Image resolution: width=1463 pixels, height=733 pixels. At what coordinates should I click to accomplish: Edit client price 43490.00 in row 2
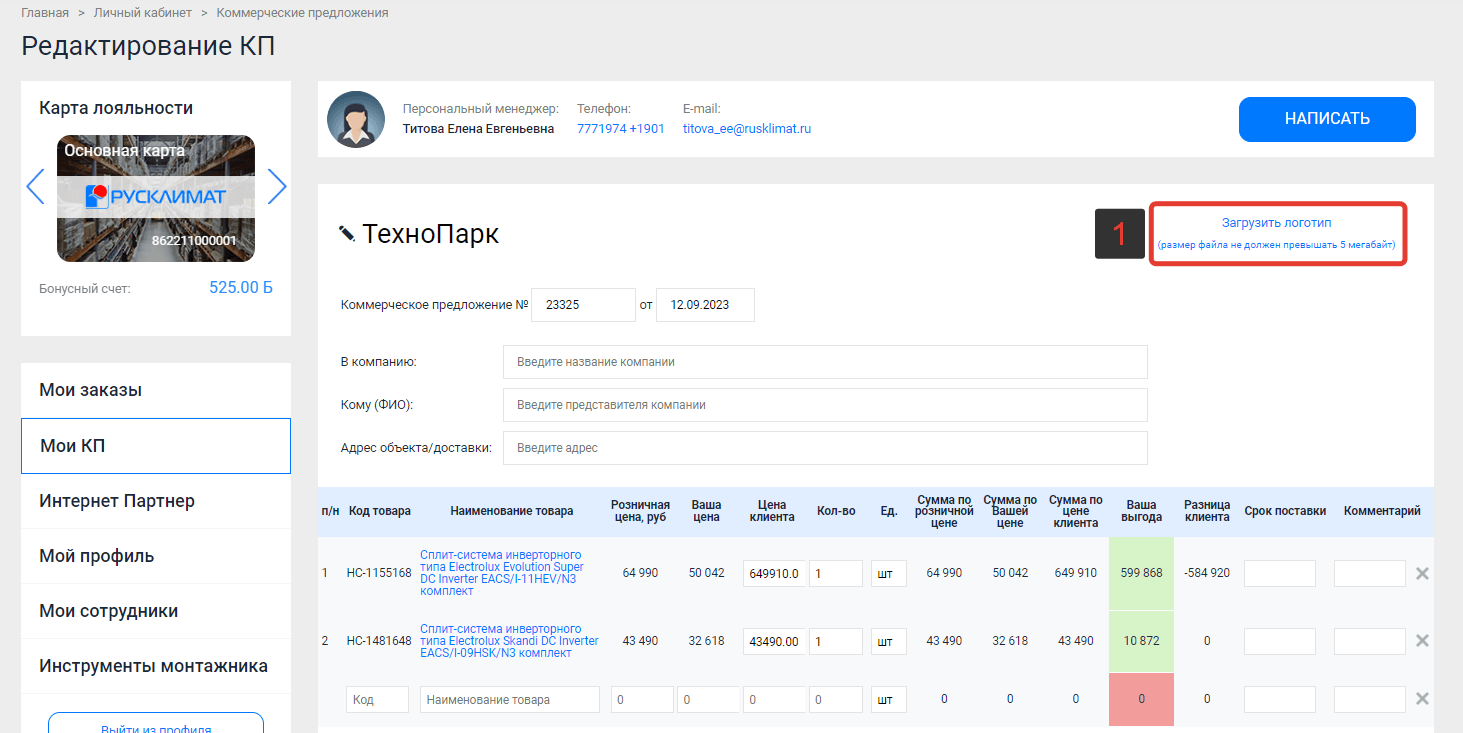coord(774,641)
